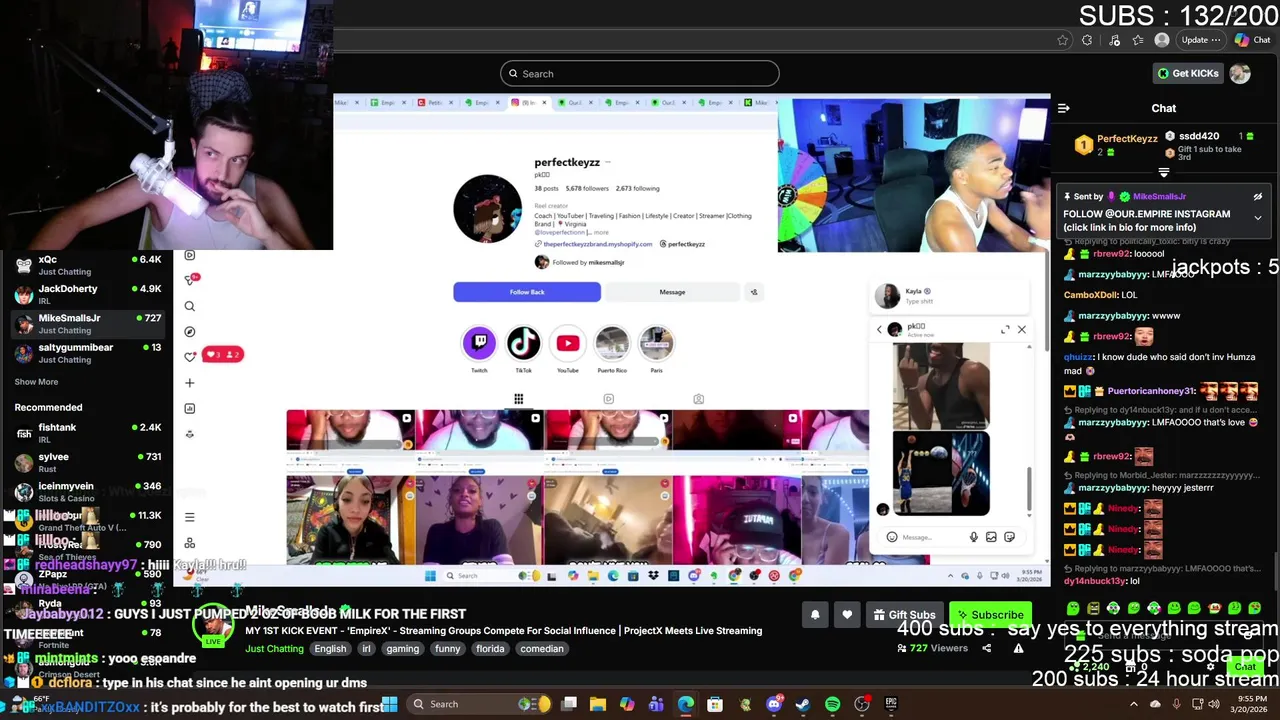This screenshot has width=1280, height=720.
Task: Open Instagram reels icon in left sidebar
Action: click(189, 255)
